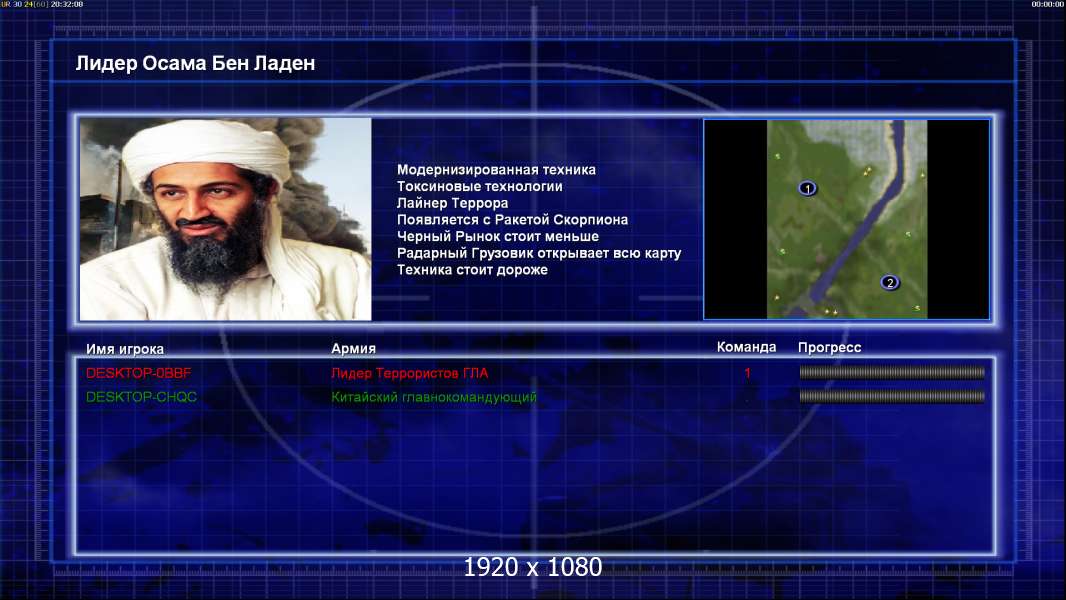Click the army "Китайский главнокомандующий"

tap(434, 397)
